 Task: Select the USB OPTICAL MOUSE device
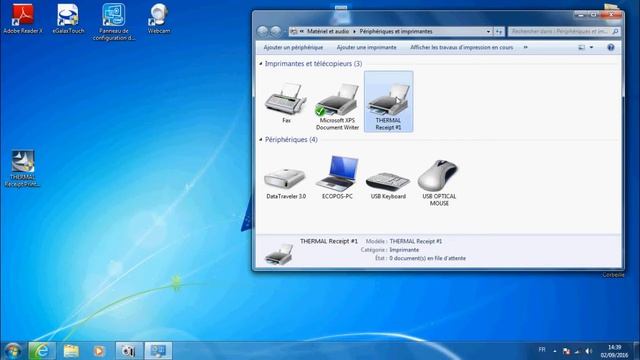click(x=439, y=182)
